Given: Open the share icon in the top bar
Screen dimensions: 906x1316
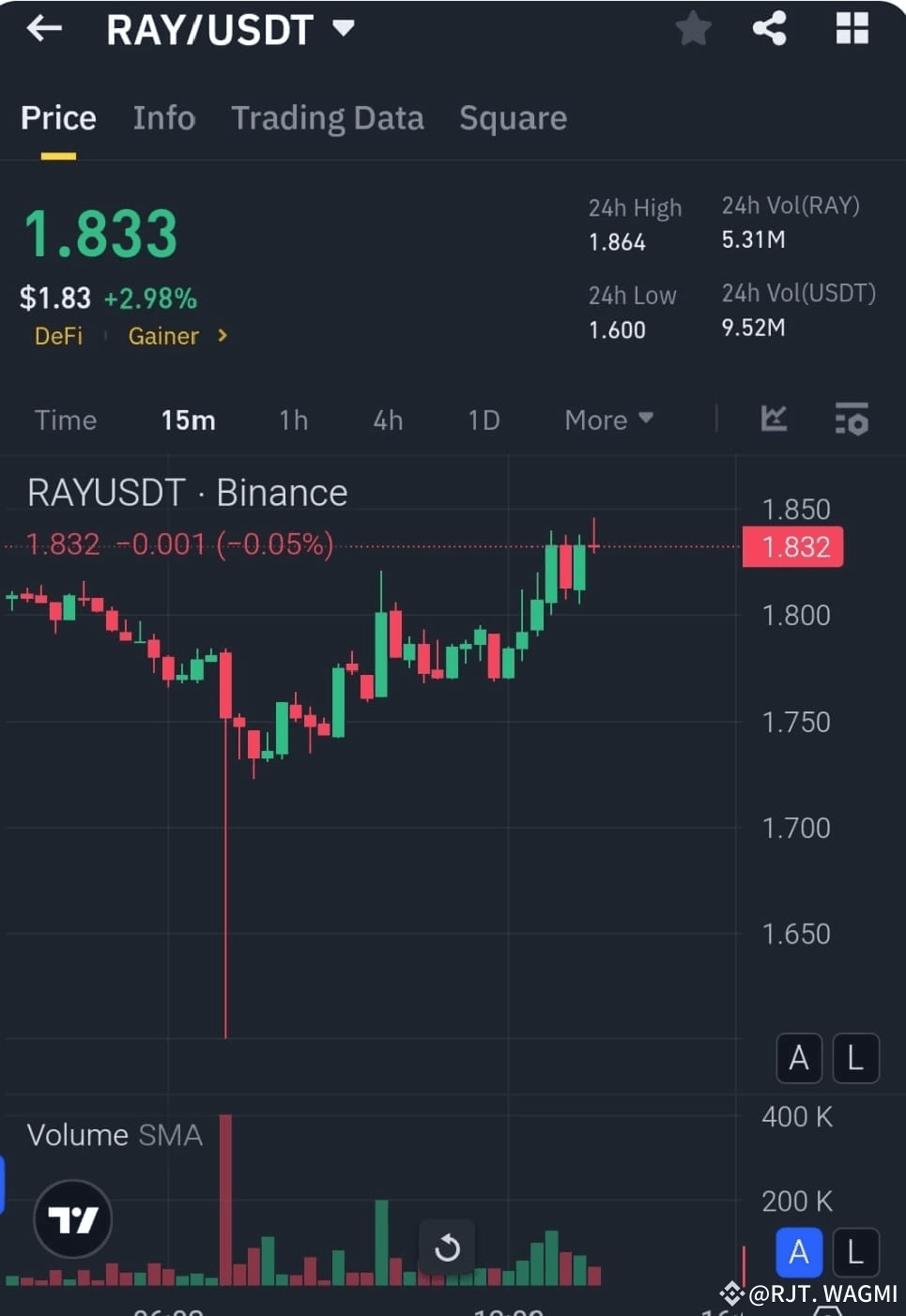Looking at the screenshot, I should [770, 28].
